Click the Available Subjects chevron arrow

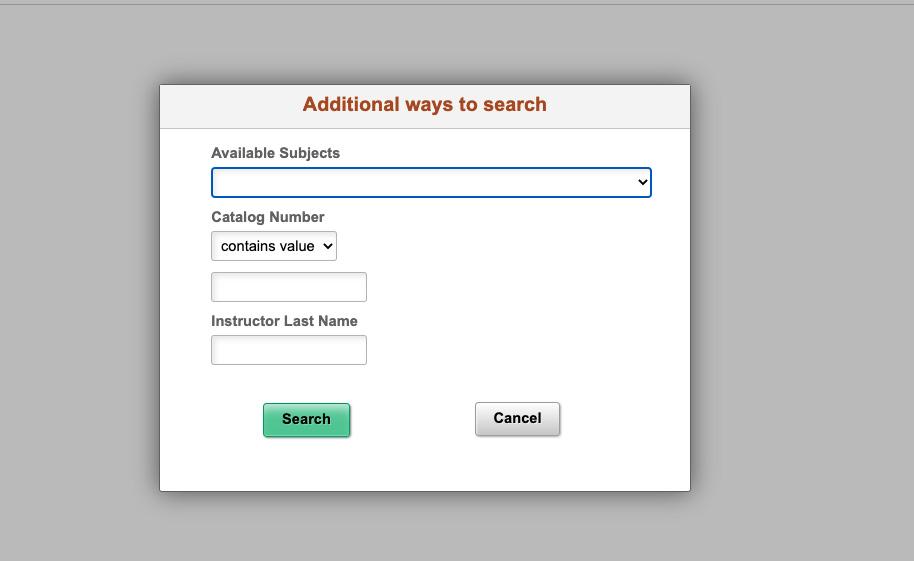642,182
